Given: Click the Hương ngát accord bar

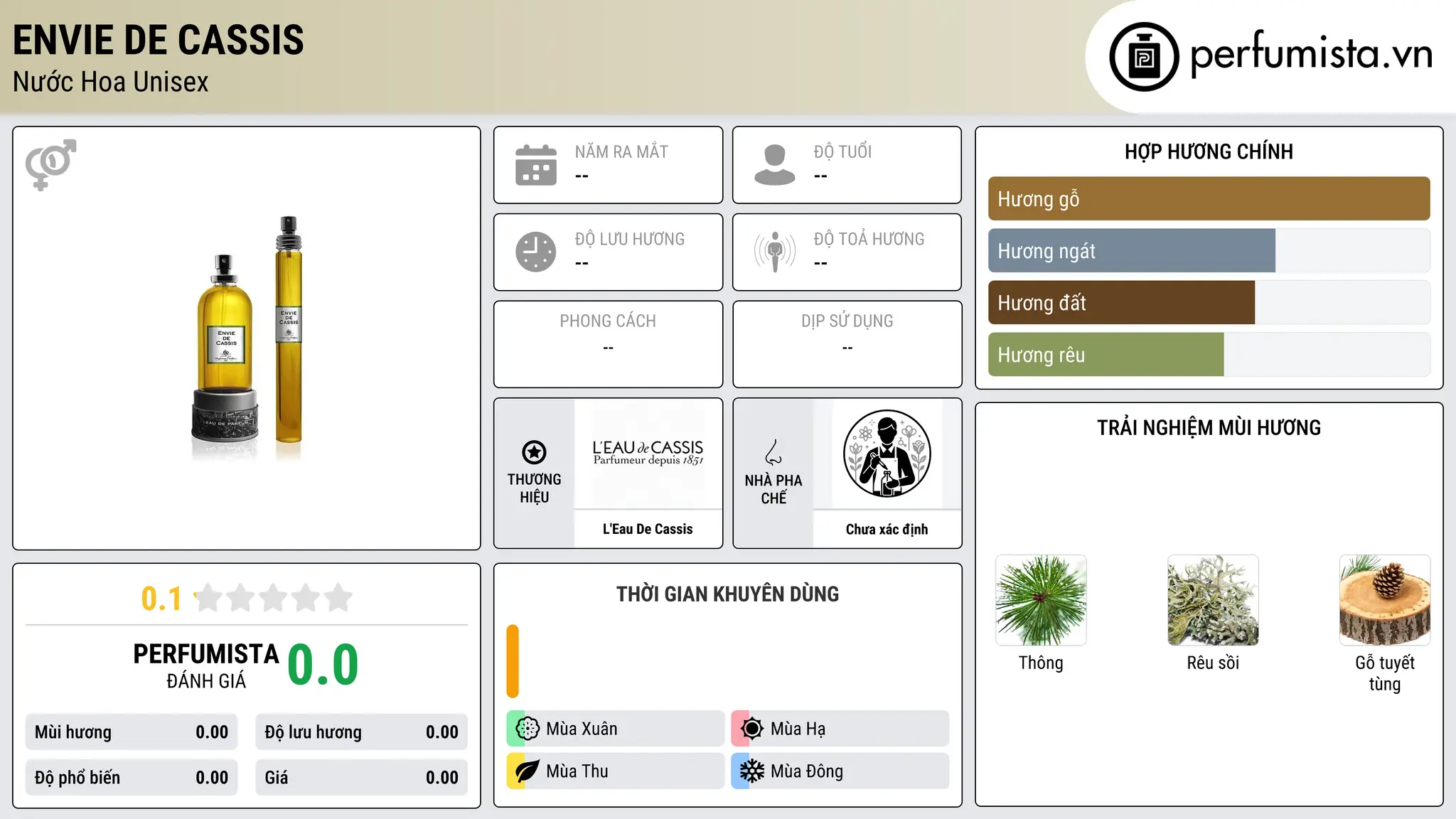Looking at the screenshot, I should pyautogui.click(x=1209, y=251).
